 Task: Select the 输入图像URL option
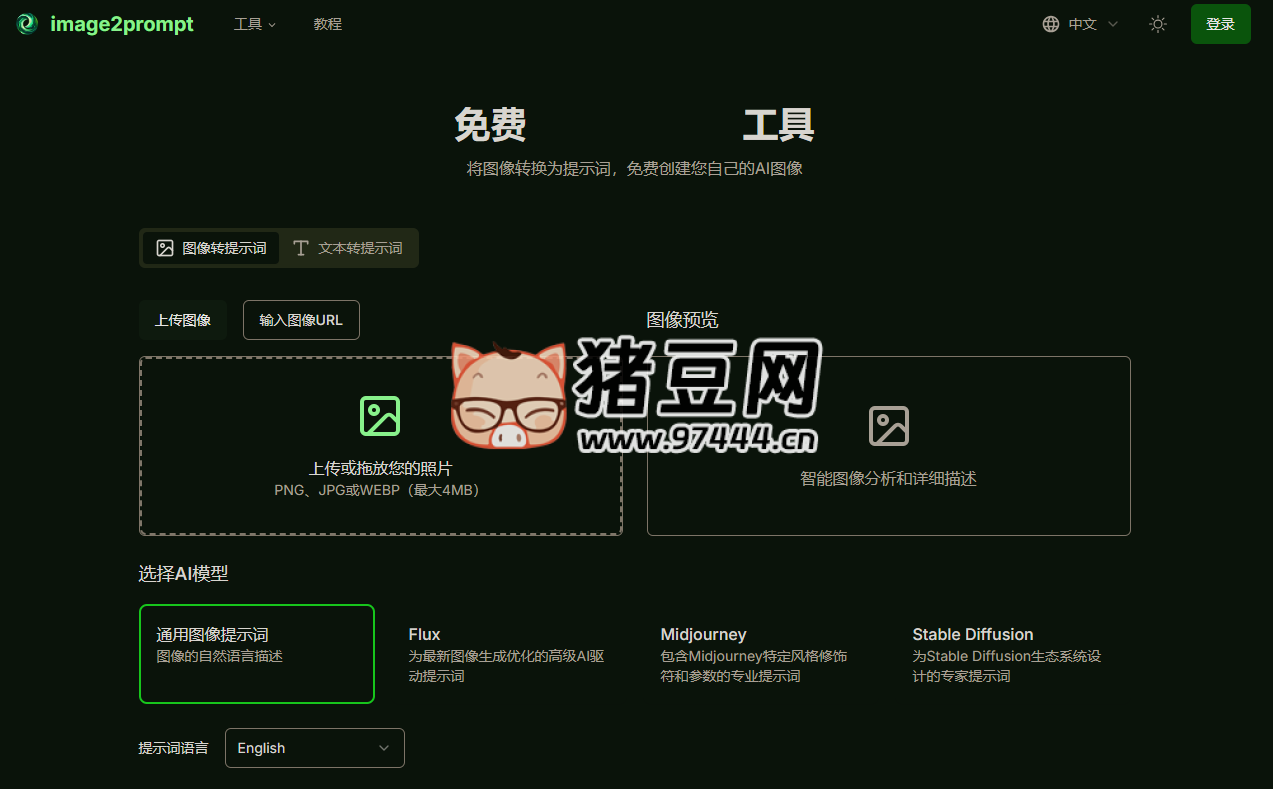(x=301, y=320)
